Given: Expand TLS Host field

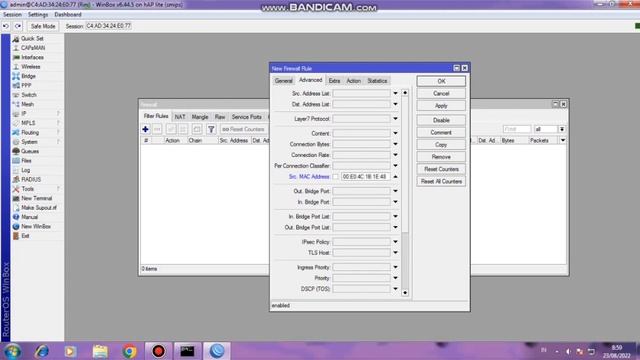Looking at the screenshot, I should [x=395, y=253].
